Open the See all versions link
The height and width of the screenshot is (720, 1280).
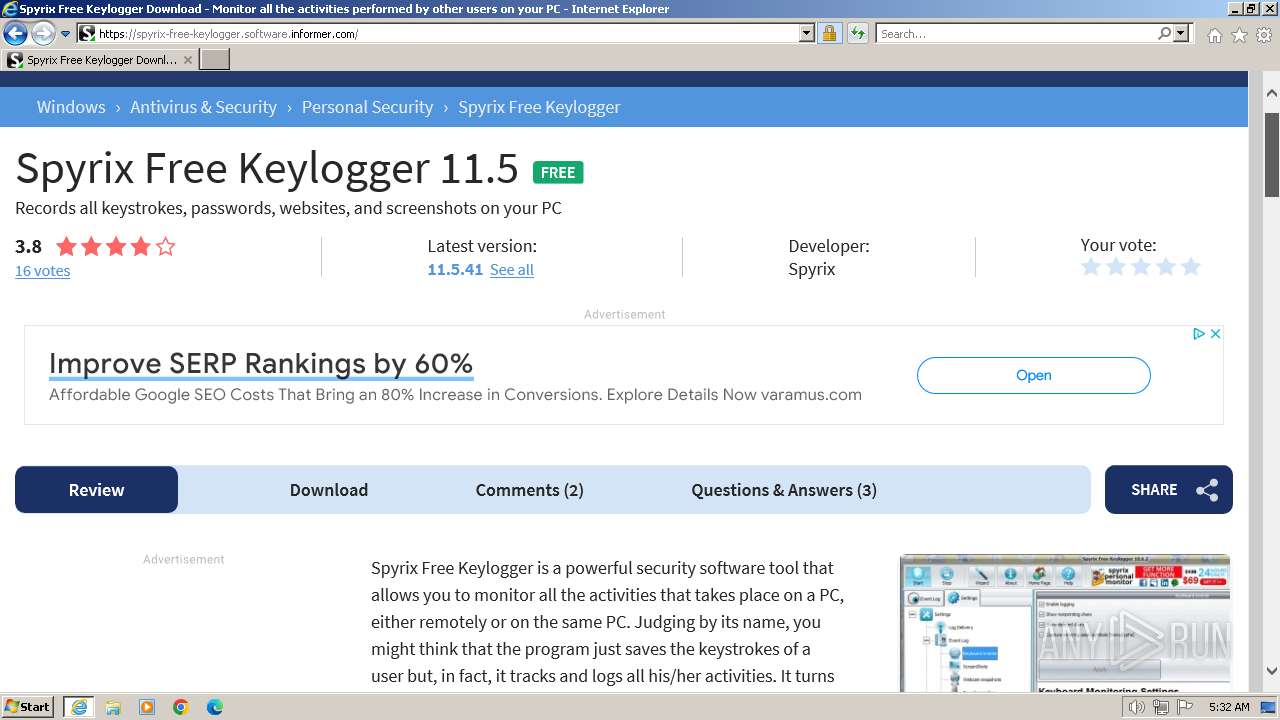click(511, 269)
